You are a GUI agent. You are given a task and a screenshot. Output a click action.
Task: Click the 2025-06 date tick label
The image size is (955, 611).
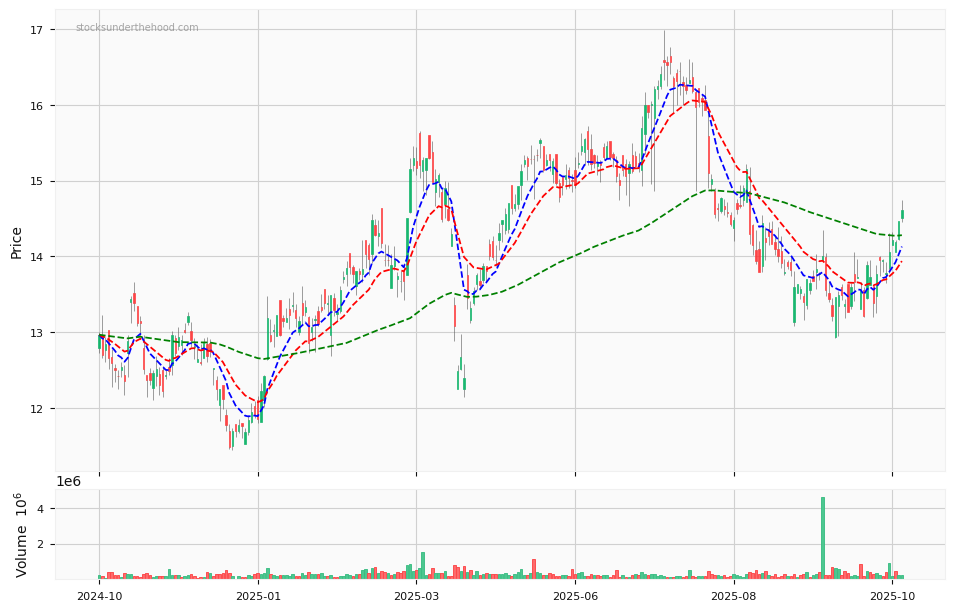(x=575, y=596)
